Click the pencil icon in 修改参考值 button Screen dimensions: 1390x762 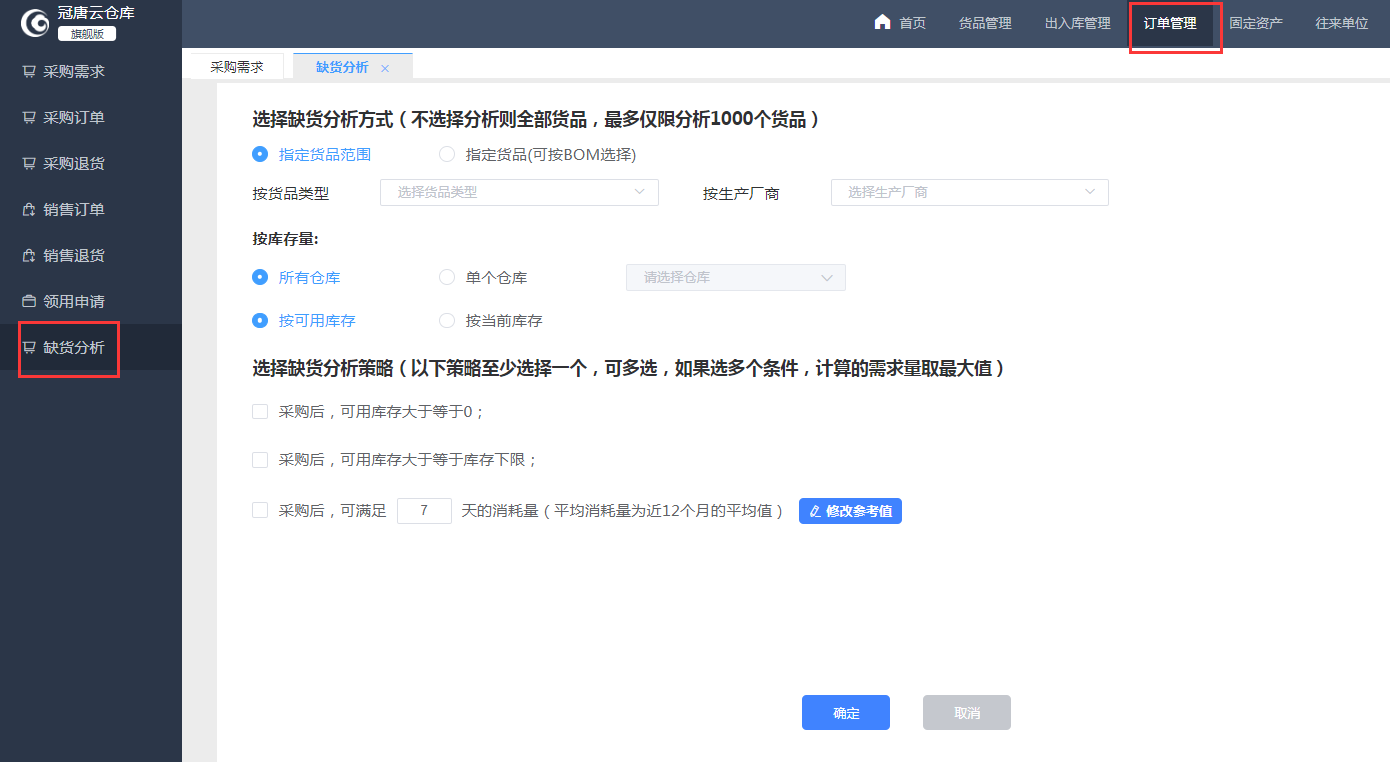[x=815, y=511]
